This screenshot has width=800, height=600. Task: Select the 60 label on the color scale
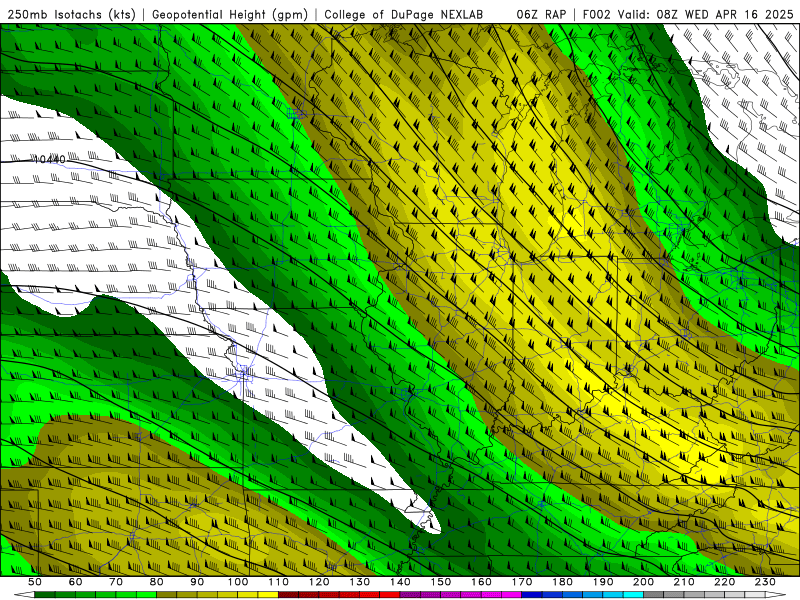[75, 582]
